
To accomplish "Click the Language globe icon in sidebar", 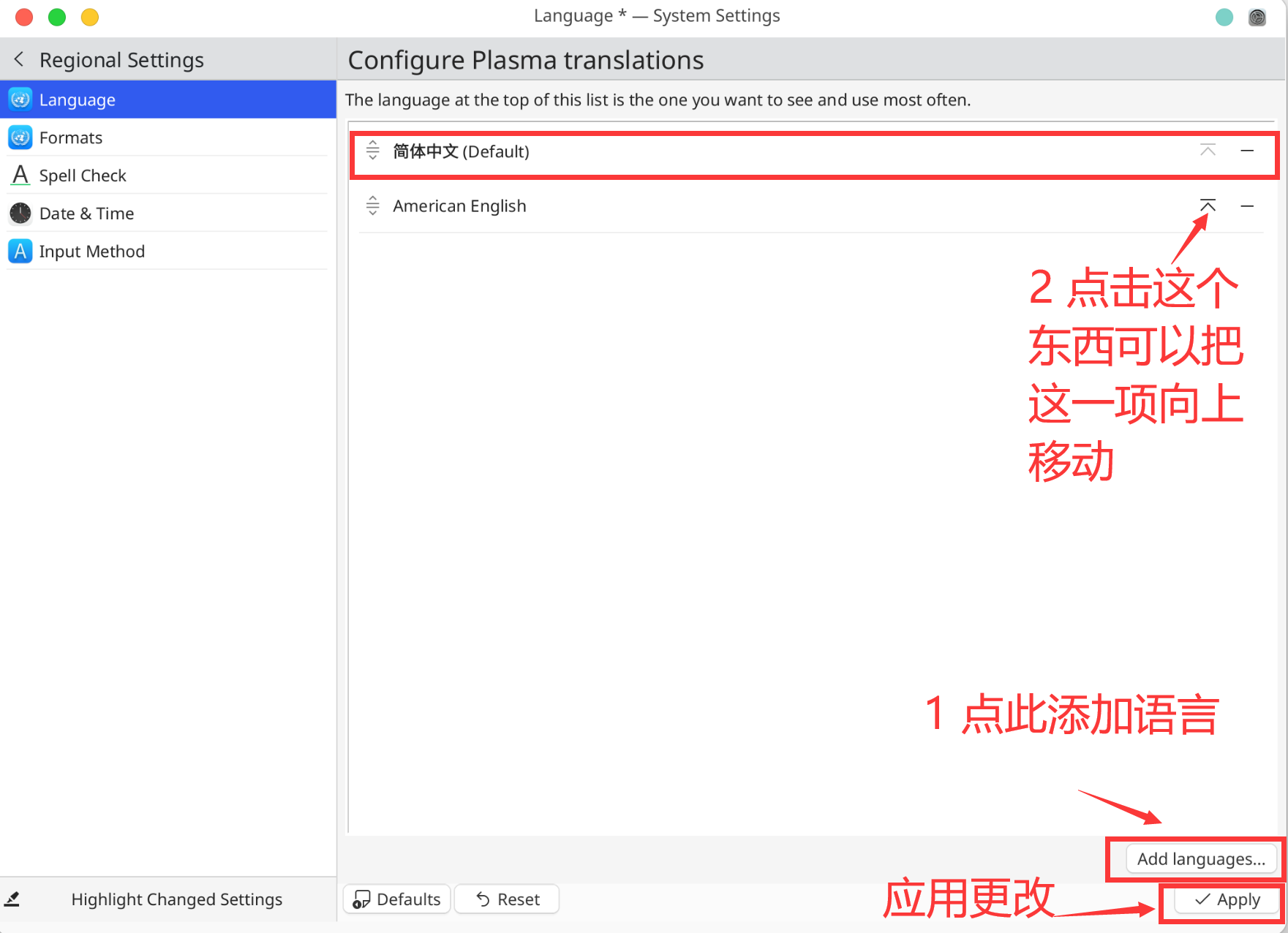I will (20, 99).
